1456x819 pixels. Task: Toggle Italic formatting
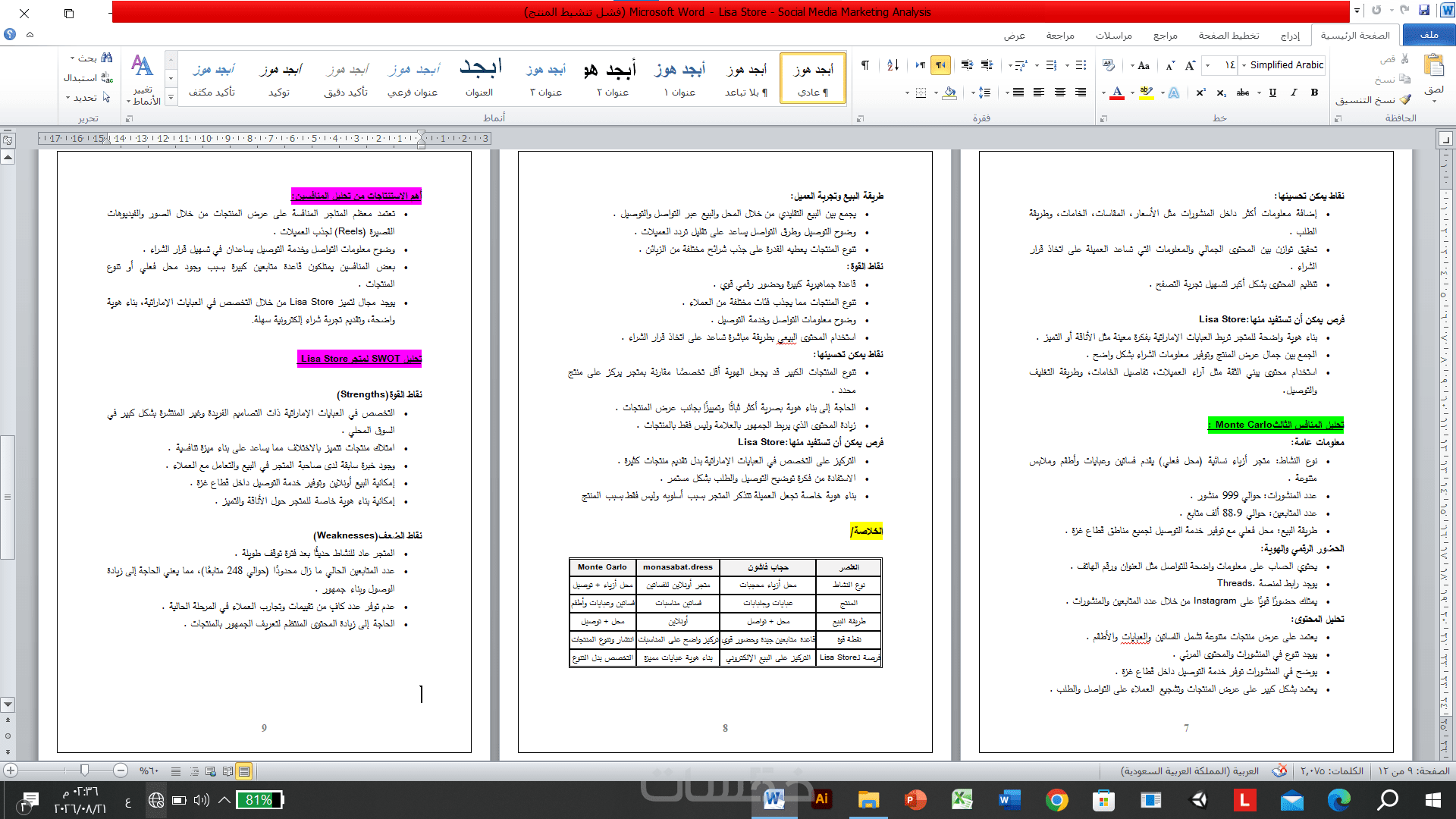pyautogui.click(x=1293, y=93)
